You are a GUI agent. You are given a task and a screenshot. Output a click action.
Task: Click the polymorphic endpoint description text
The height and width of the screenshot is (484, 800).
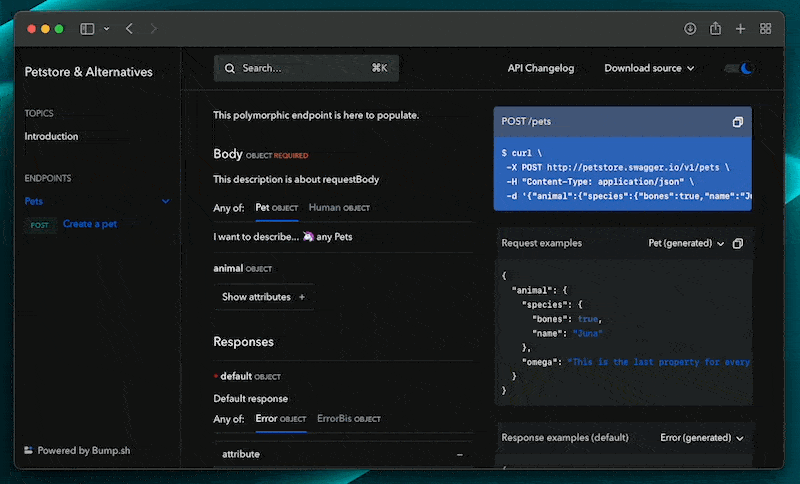(316, 115)
